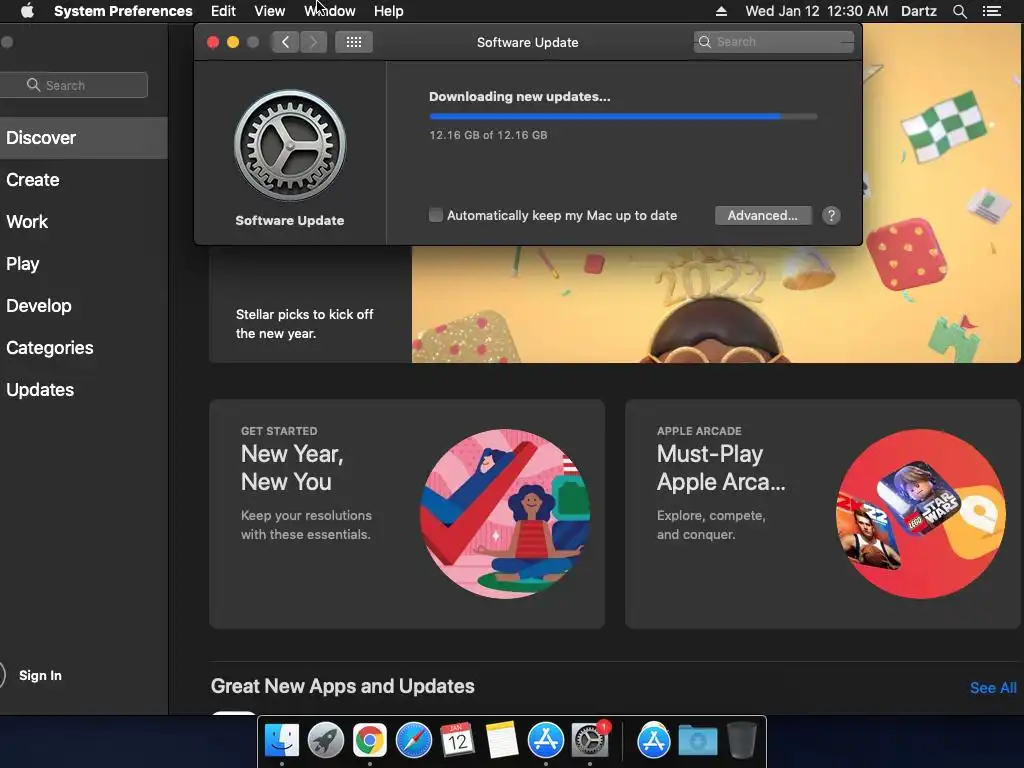Viewport: 1024px width, 768px height.
Task: Click Great New Apps and Updates heading
Action: pos(342,686)
